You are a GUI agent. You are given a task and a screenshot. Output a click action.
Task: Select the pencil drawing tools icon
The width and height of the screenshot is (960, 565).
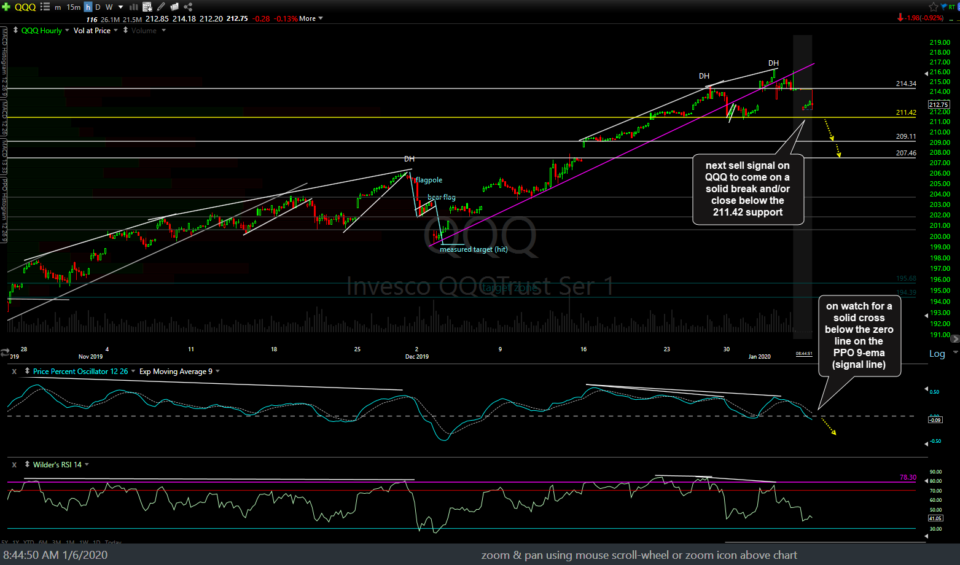click(x=160, y=7)
